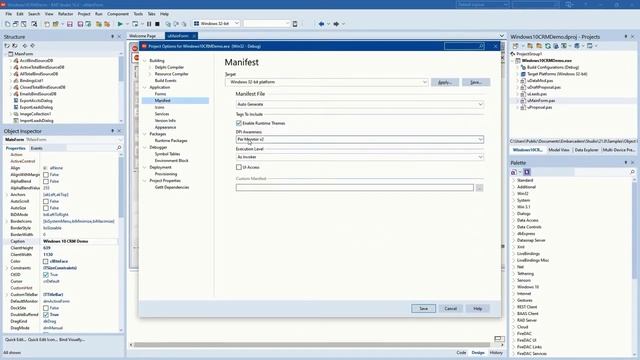Screen dimensions: 640x360
Task: Toggle Ctl3D True checkbox
Action: [46, 275]
